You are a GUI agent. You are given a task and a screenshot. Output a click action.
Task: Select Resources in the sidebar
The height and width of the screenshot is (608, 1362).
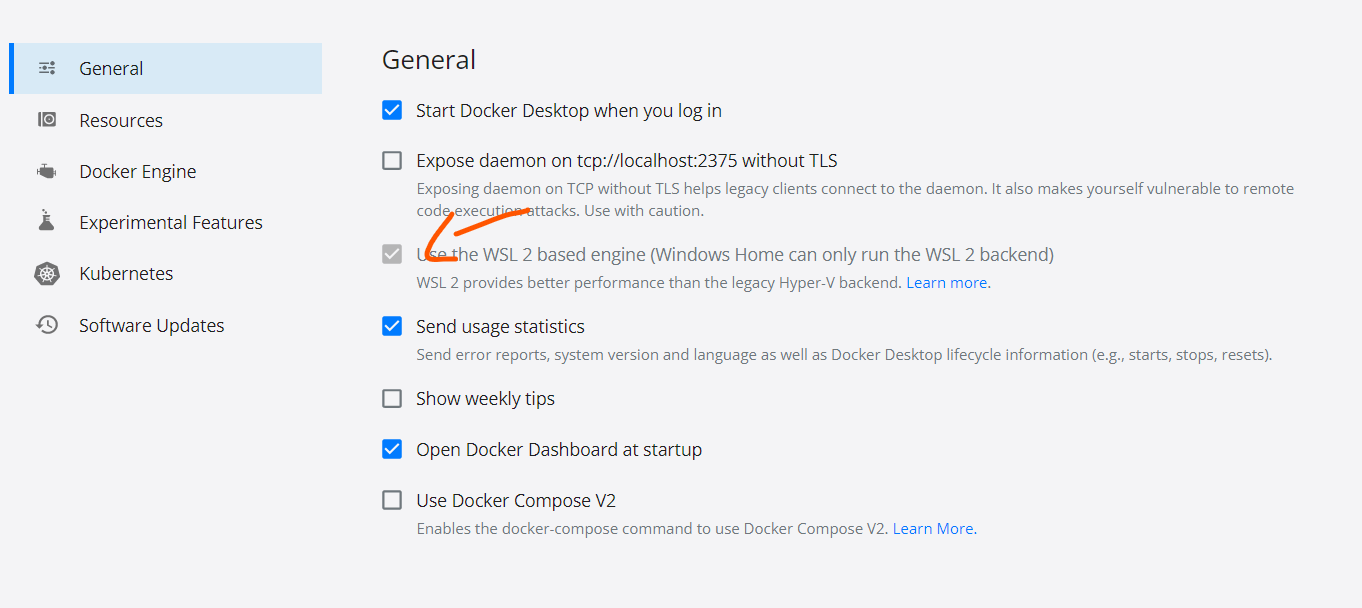[x=121, y=119]
